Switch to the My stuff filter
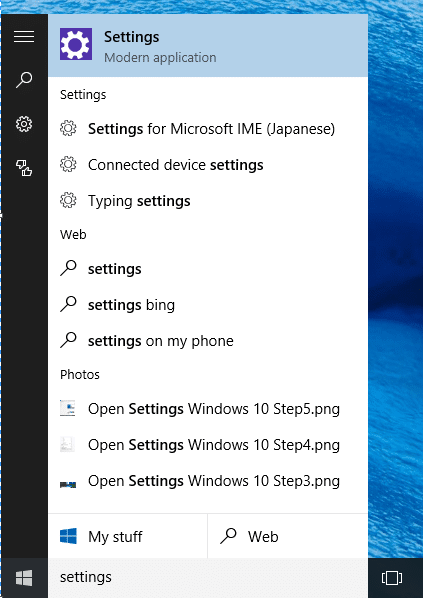 (128, 536)
